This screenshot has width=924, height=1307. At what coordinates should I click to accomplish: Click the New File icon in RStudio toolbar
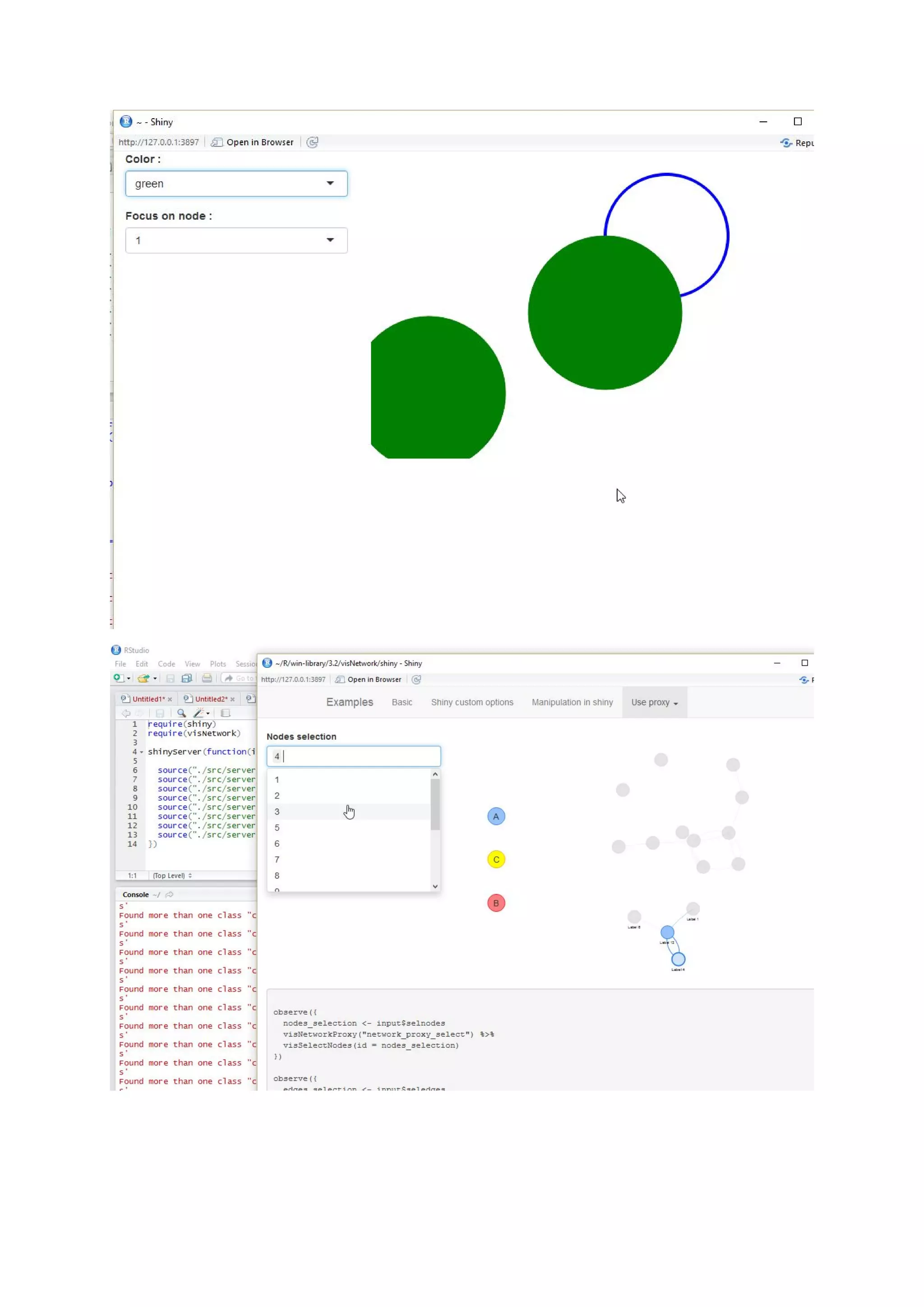[118, 678]
